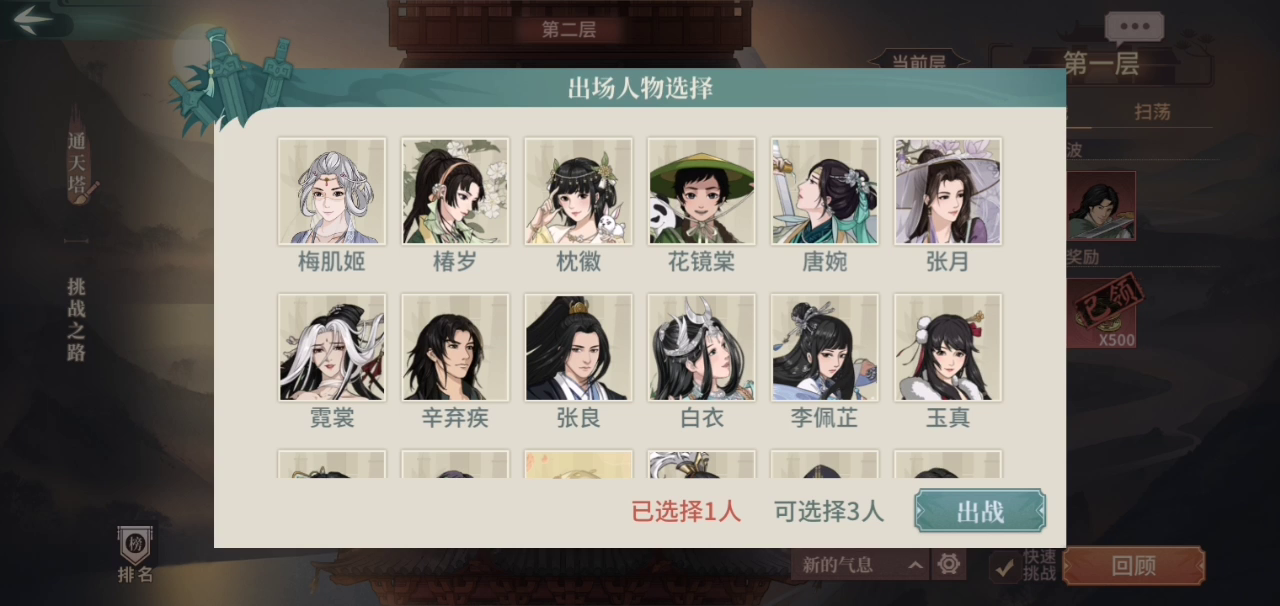The height and width of the screenshot is (606, 1280).
Task: Choose 椿岁 character portrait
Action: (x=455, y=191)
